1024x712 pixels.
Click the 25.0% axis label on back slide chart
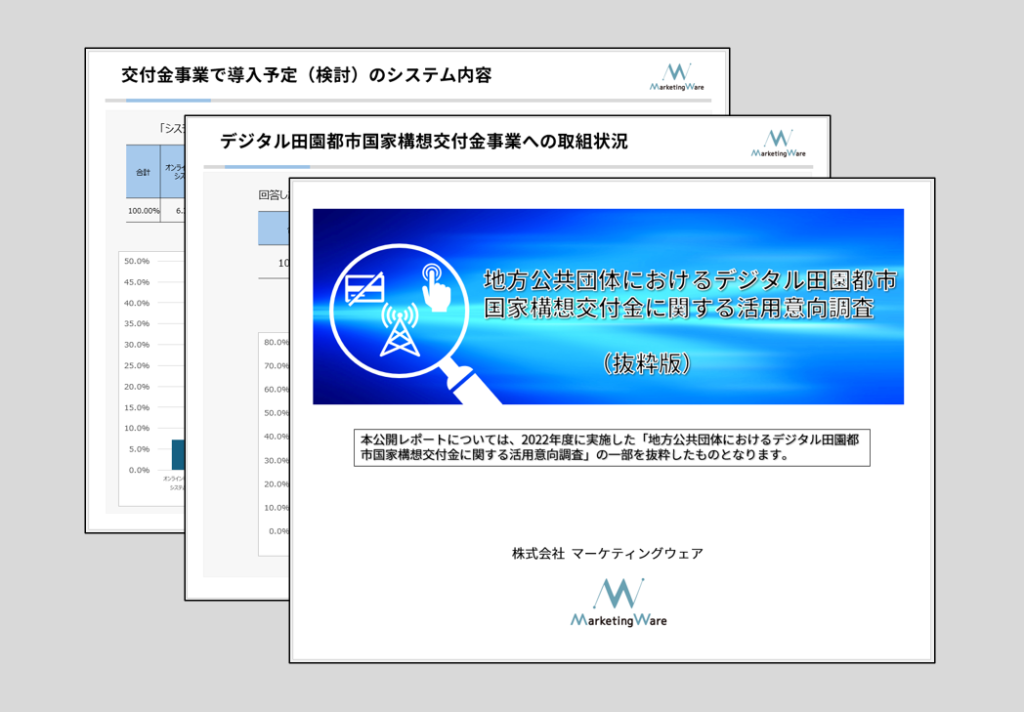(x=137, y=365)
